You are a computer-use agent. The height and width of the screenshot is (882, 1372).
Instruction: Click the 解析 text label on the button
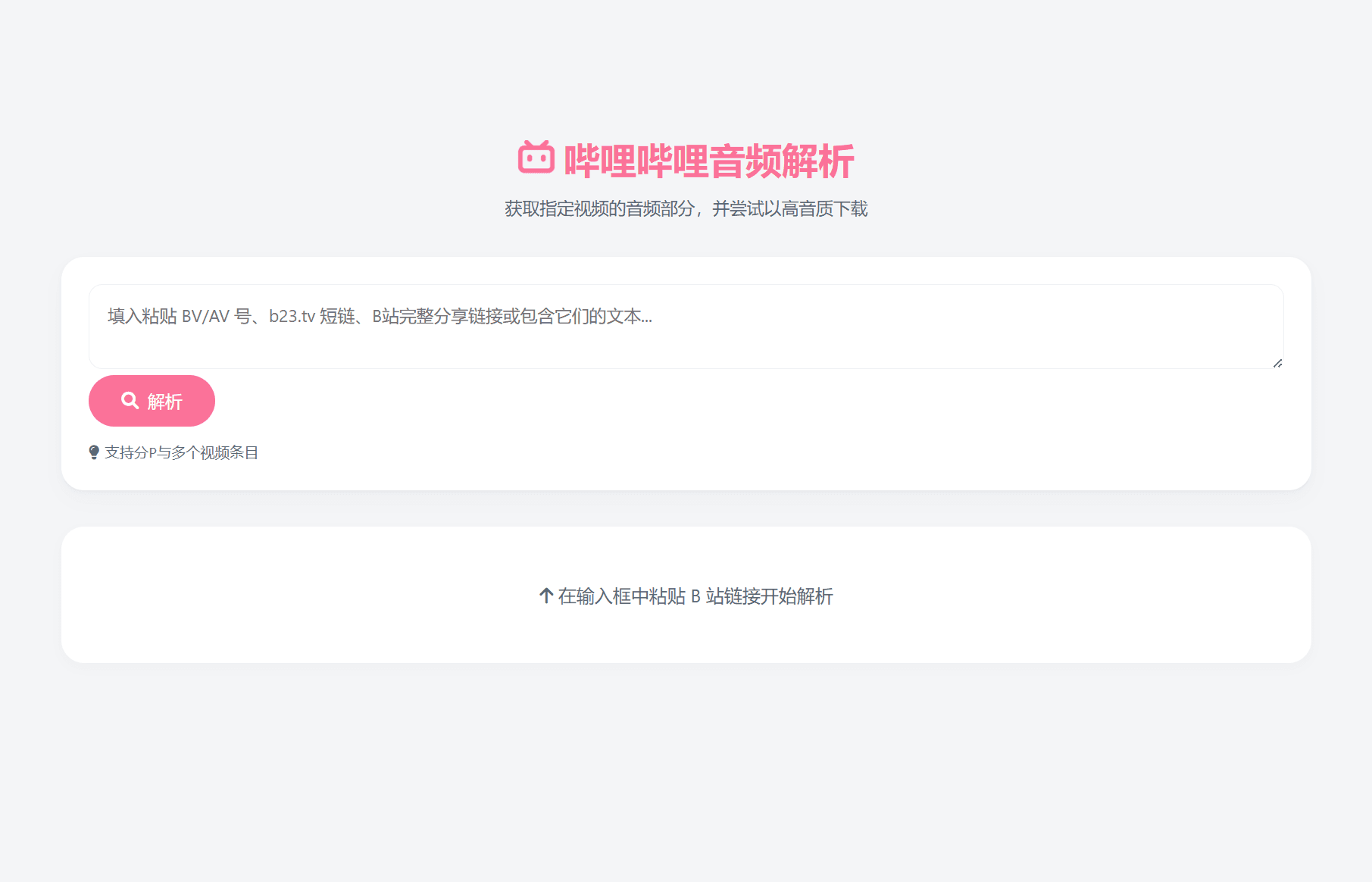tap(165, 402)
